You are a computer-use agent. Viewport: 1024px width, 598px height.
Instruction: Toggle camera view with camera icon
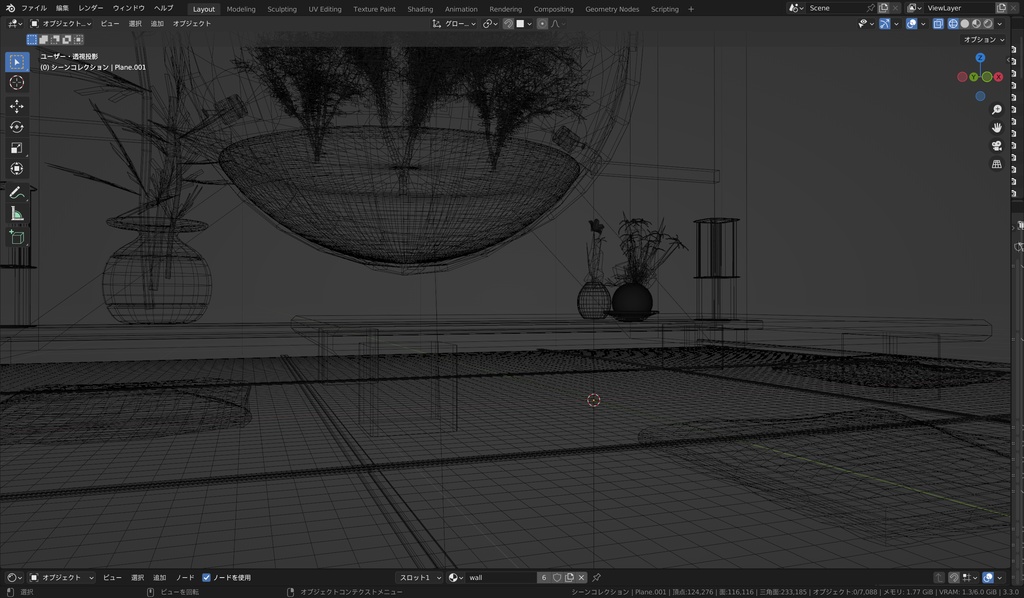coord(997,146)
